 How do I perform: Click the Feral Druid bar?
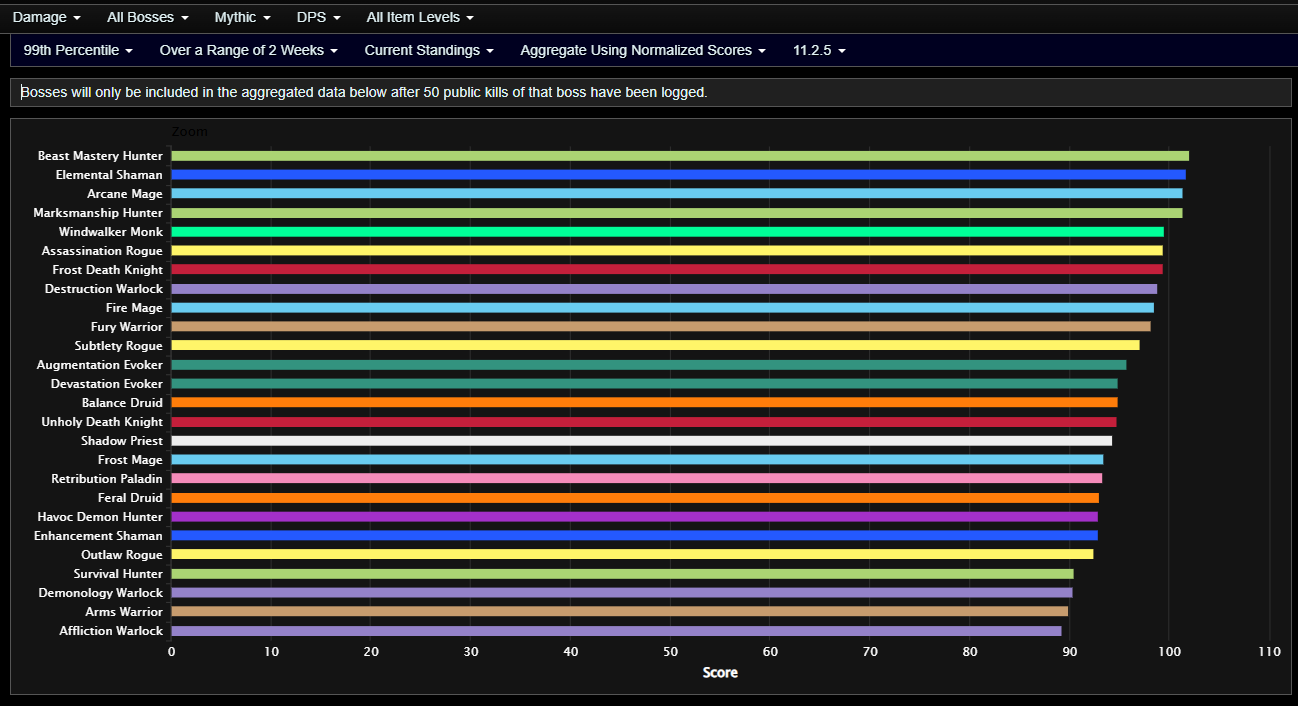tap(635, 498)
